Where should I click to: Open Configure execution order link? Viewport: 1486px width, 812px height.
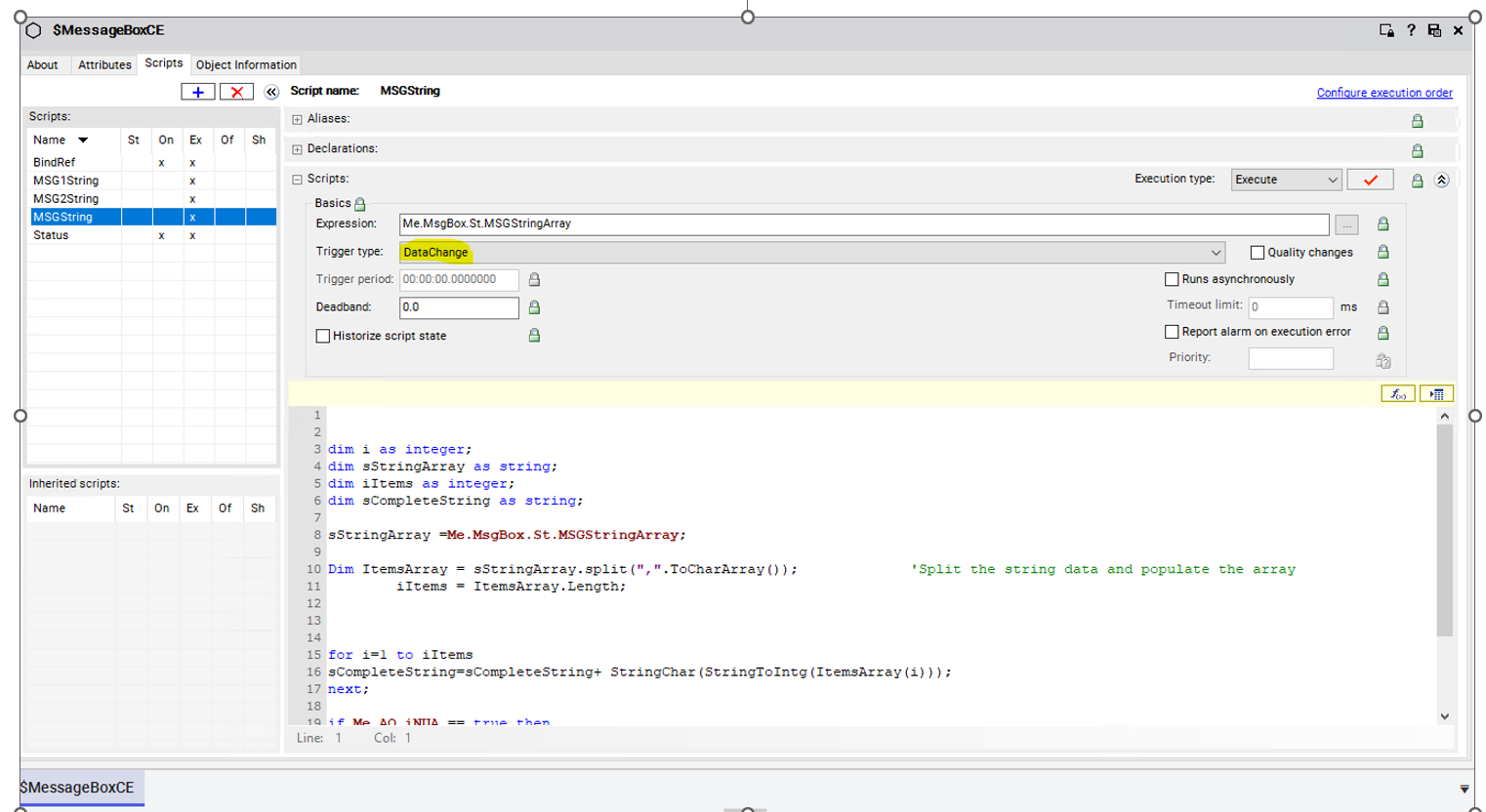1384,93
